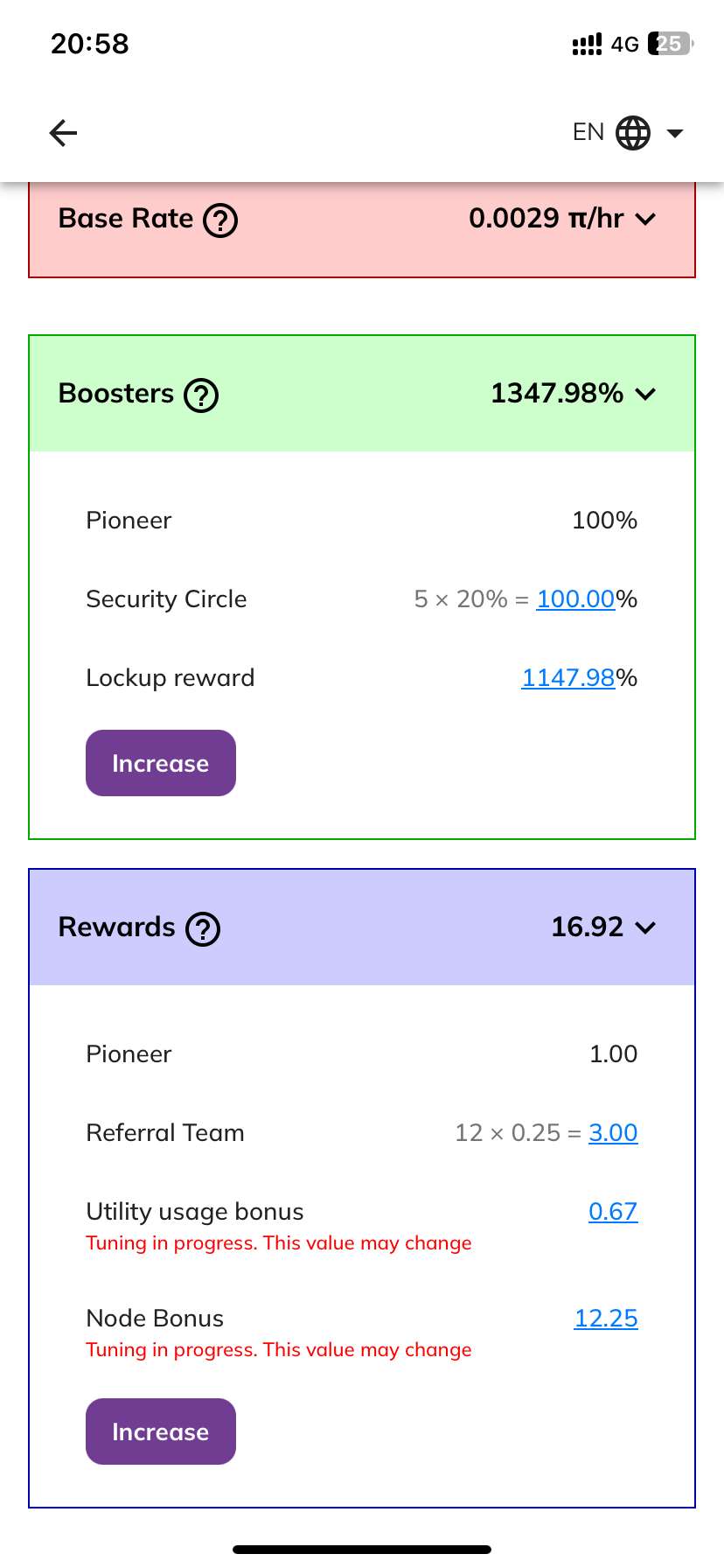Collapse the Rewards section chevron
Image resolution: width=724 pixels, height=1568 pixels.
pos(645,927)
